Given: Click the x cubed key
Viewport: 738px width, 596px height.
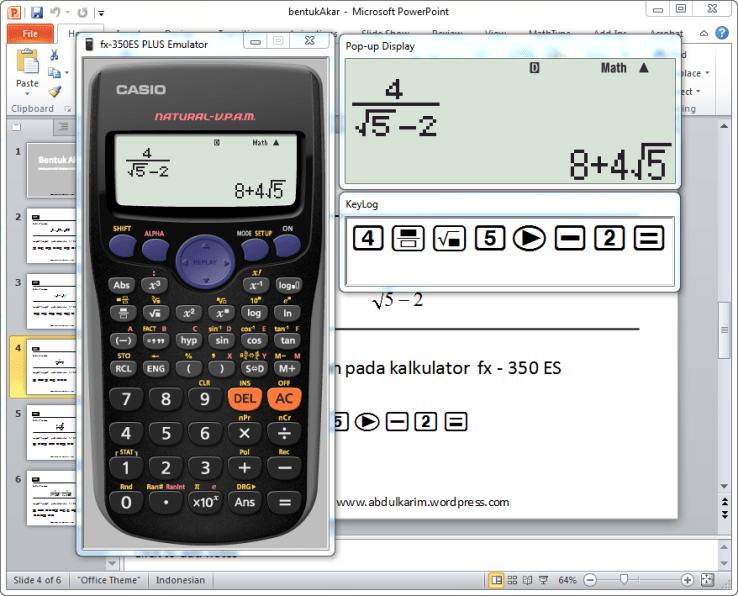Looking at the screenshot, I should pyautogui.click(x=155, y=285).
